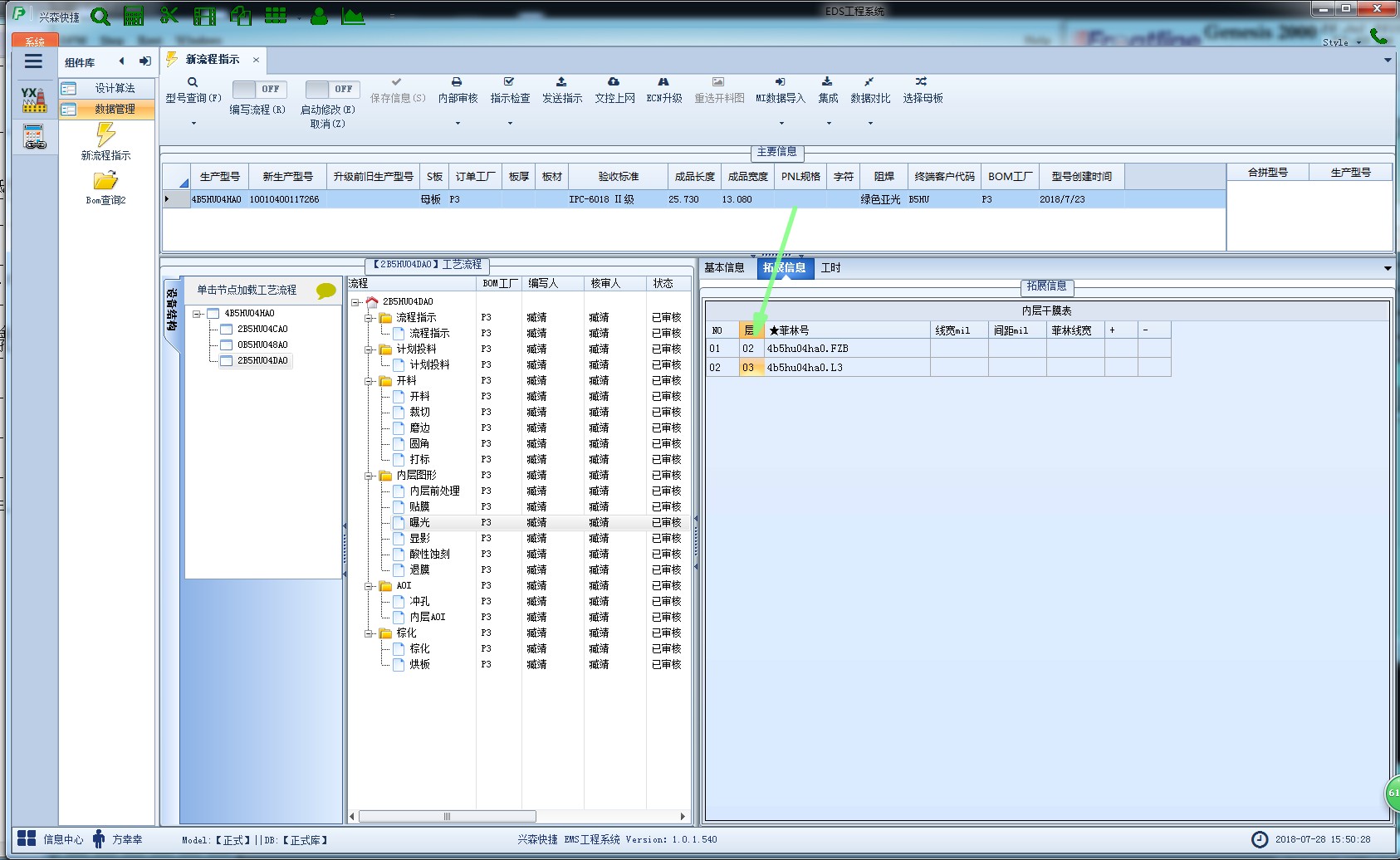Select 2B5HU04CA0 in structure tree

coord(262,330)
